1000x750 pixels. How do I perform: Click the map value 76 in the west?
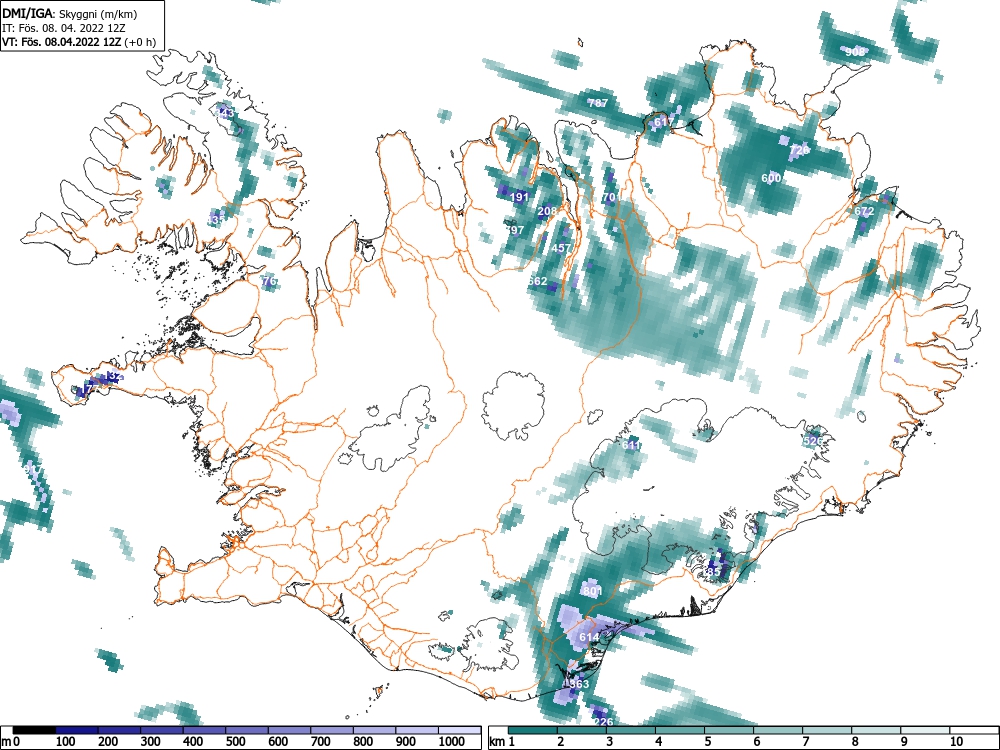[269, 281]
